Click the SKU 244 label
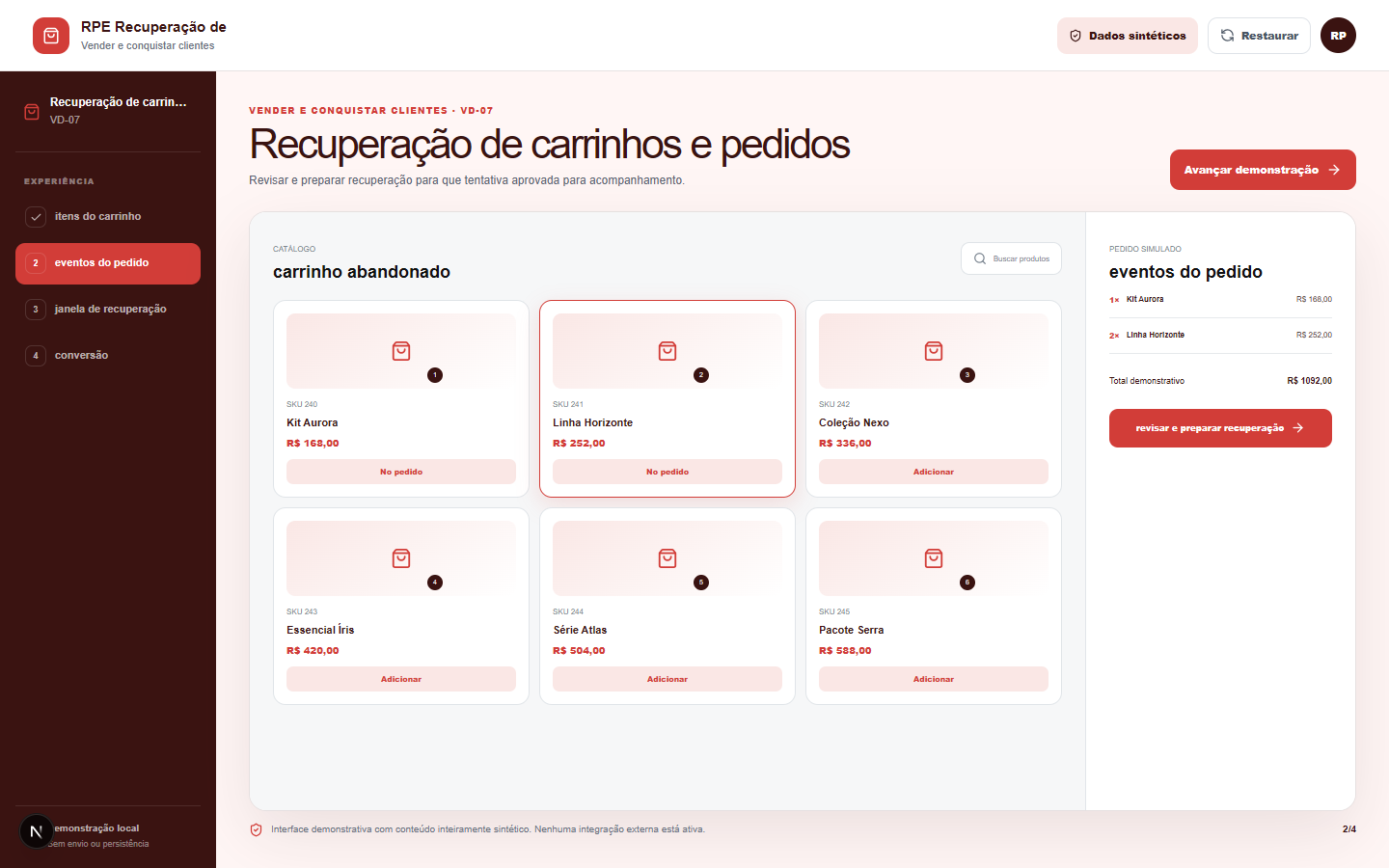The width and height of the screenshot is (1389, 868). click(x=568, y=611)
